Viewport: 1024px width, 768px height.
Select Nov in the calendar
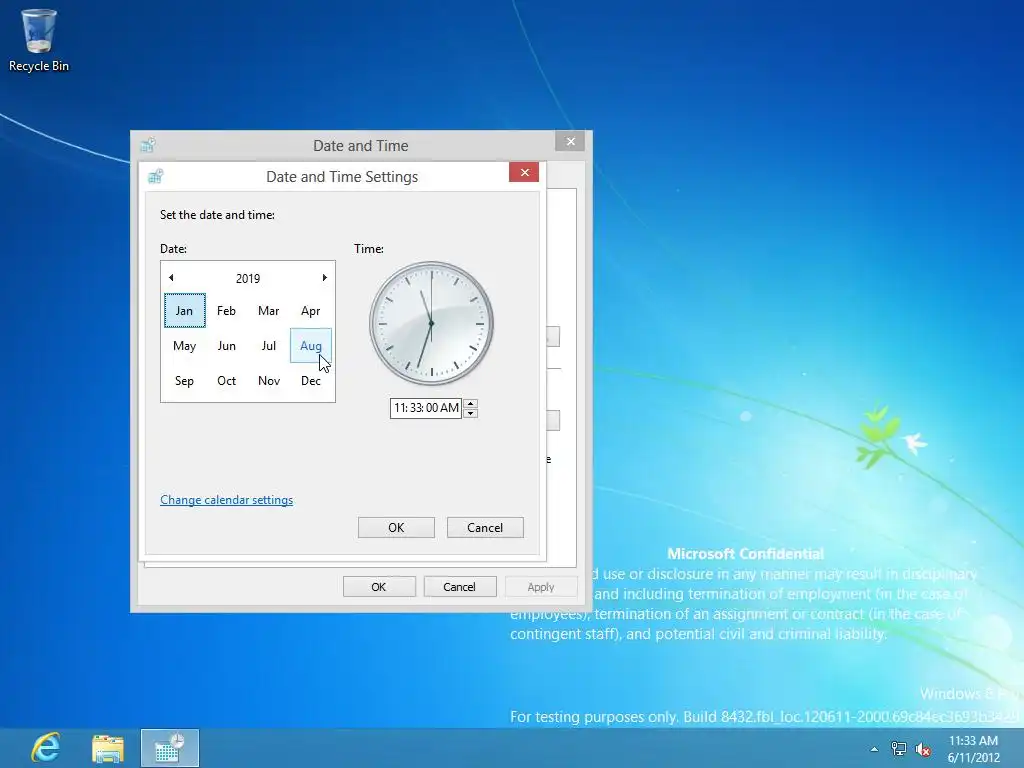point(268,380)
